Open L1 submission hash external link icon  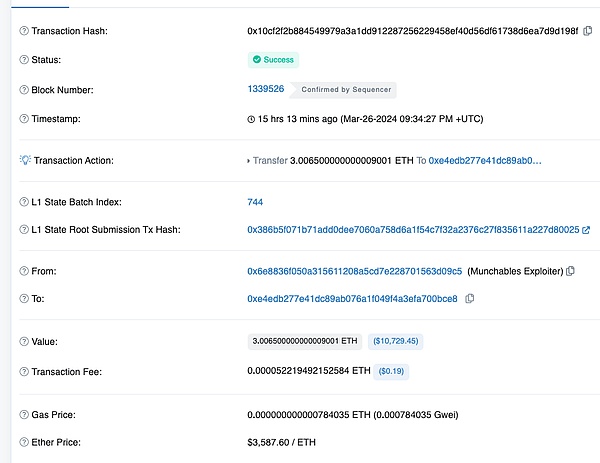586,230
